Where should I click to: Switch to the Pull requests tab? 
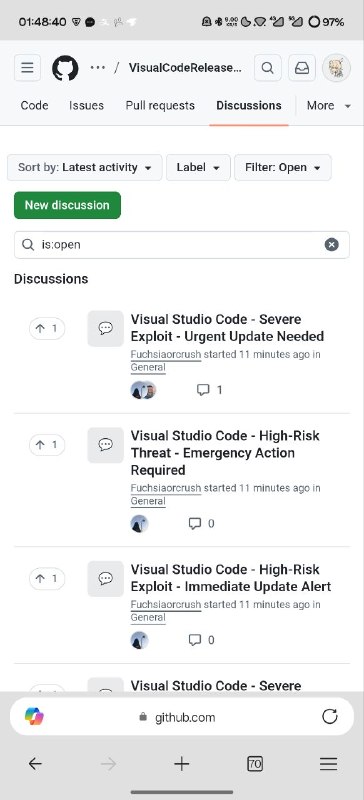pyautogui.click(x=160, y=106)
